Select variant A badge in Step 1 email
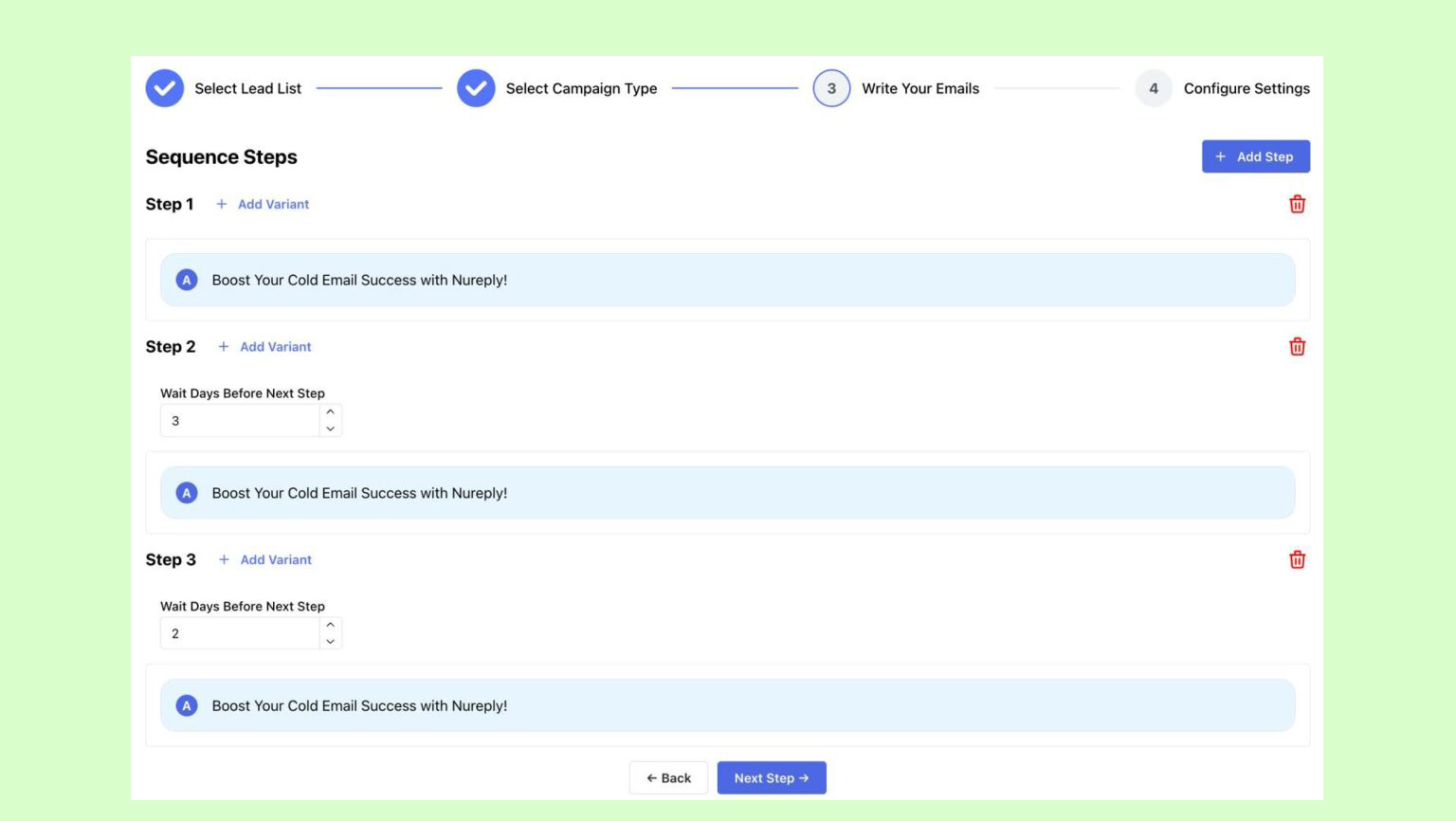 pyautogui.click(x=186, y=280)
